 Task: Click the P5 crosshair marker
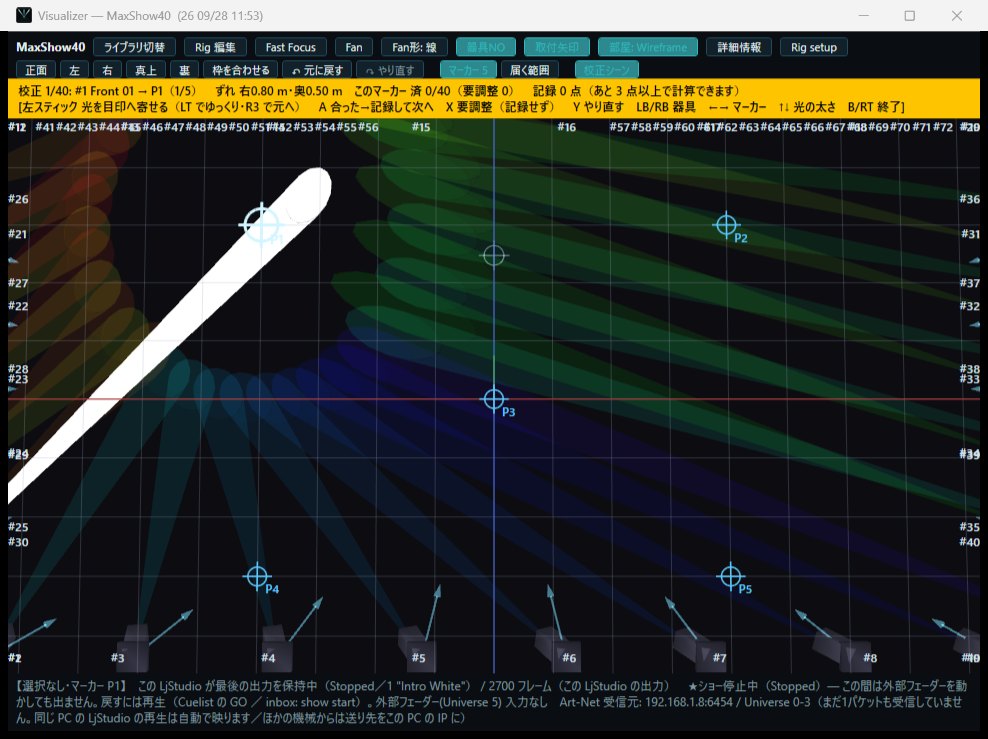730,576
